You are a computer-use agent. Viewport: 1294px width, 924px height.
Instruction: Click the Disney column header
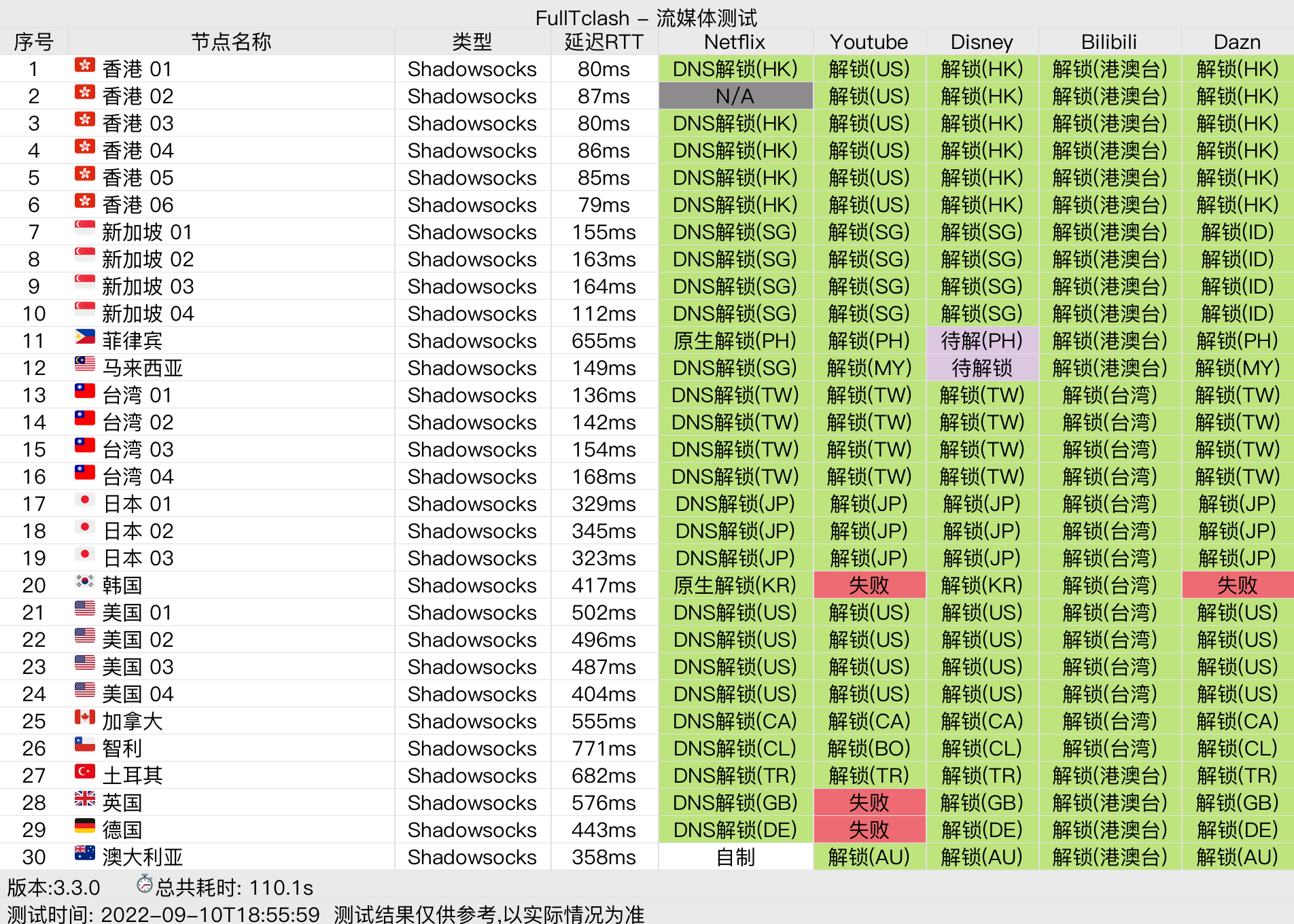[982, 41]
